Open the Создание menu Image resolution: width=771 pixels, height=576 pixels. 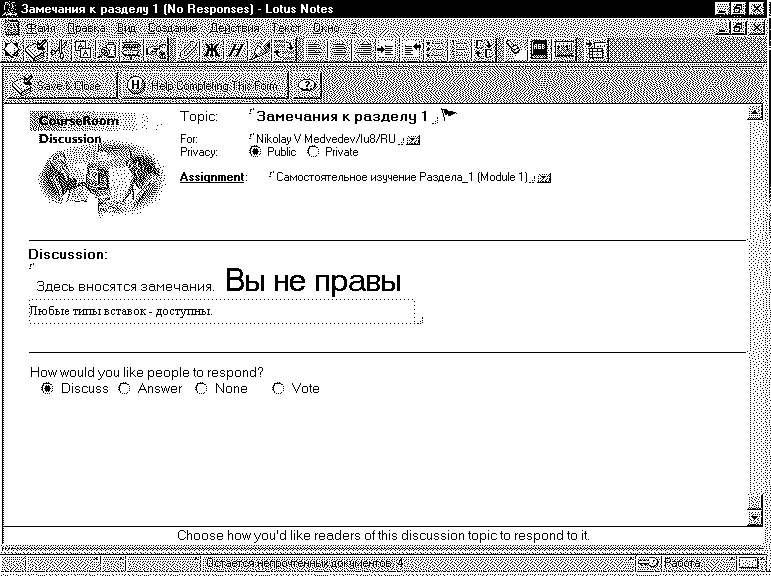click(x=172, y=29)
